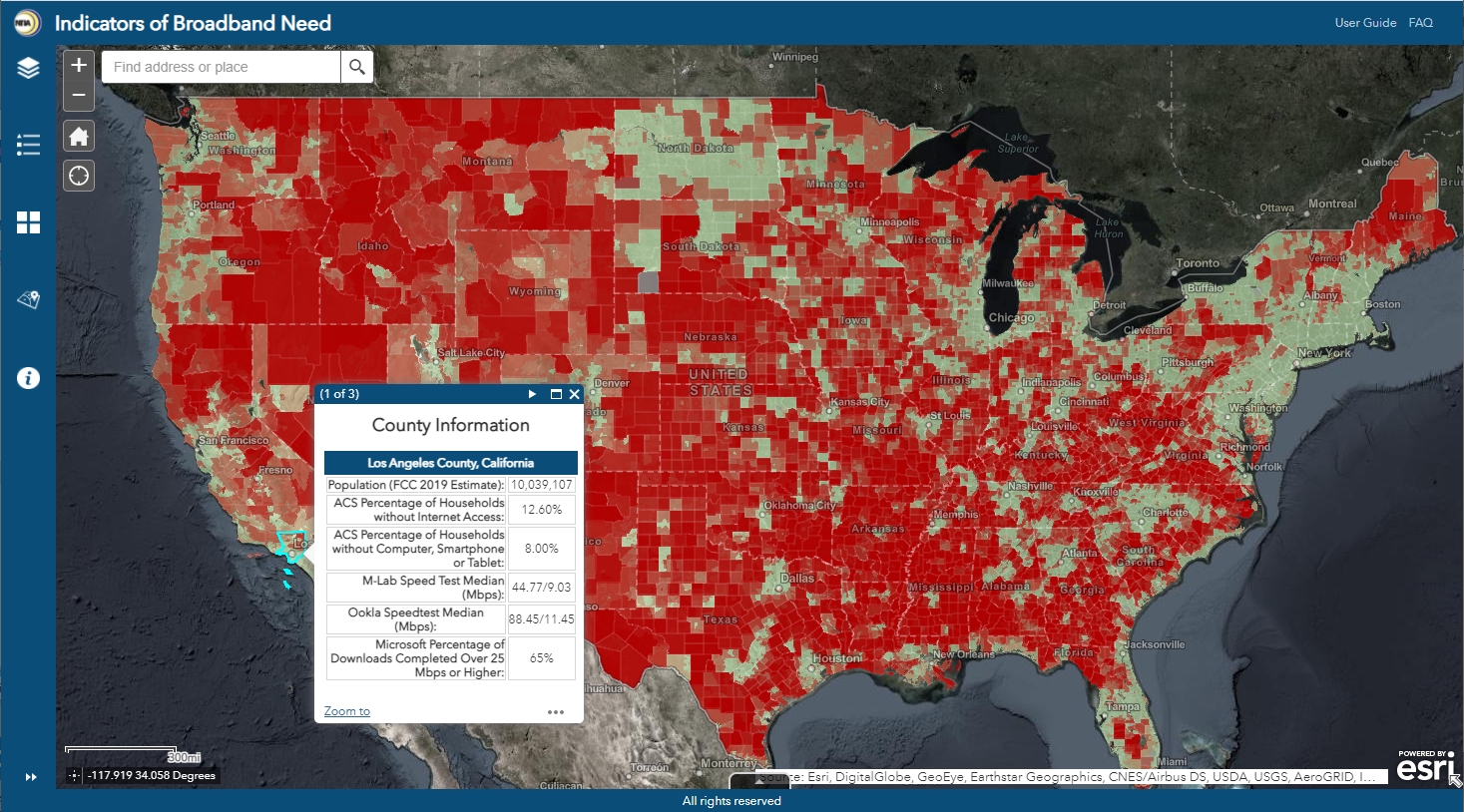Zoom out using the minus button
This screenshot has height=812, width=1464.
(79, 96)
